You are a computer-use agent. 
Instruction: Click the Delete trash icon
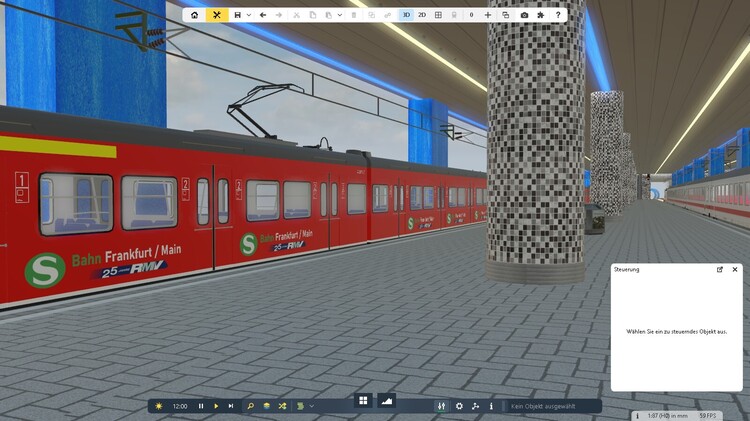pos(354,15)
